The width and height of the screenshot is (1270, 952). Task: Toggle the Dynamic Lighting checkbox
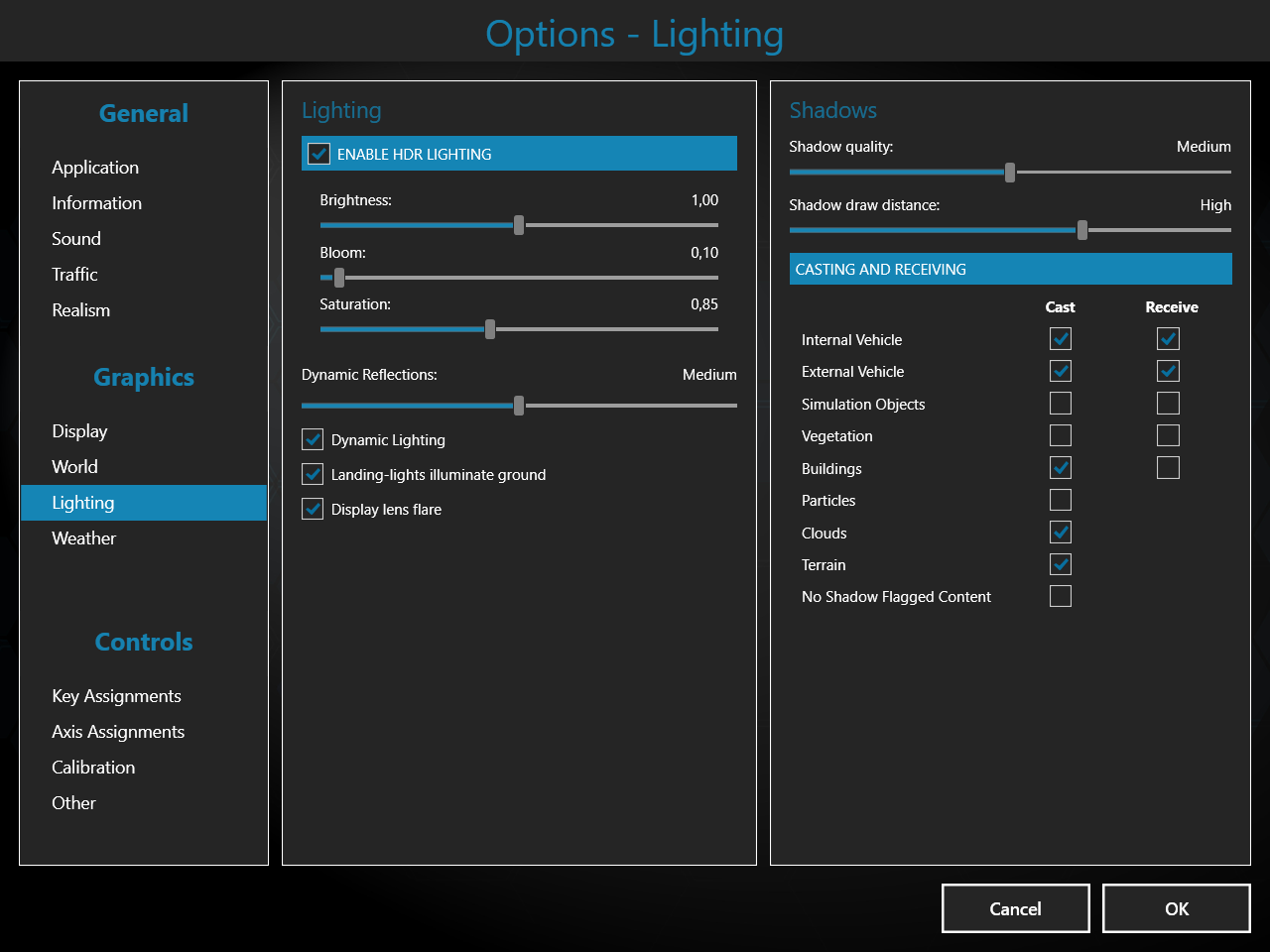(x=313, y=439)
